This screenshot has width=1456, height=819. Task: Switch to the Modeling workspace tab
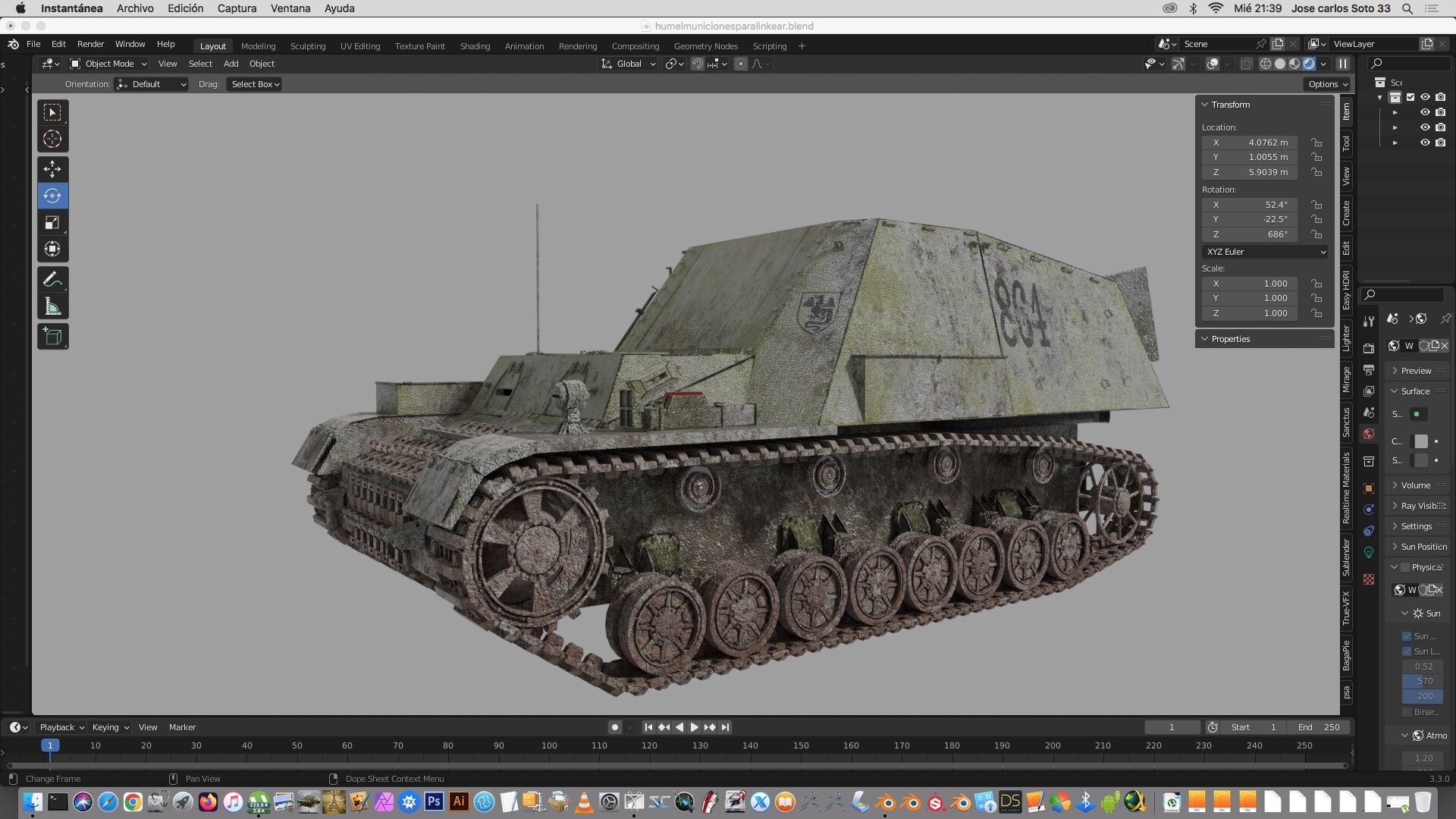(258, 46)
